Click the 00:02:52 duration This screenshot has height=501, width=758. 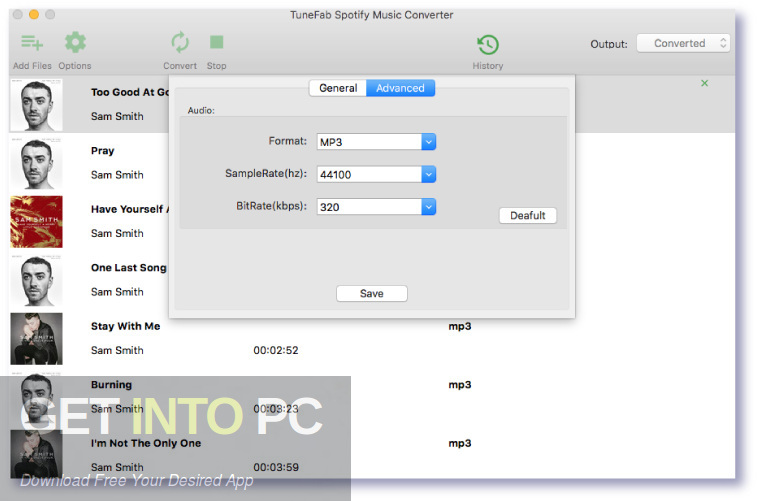point(276,350)
